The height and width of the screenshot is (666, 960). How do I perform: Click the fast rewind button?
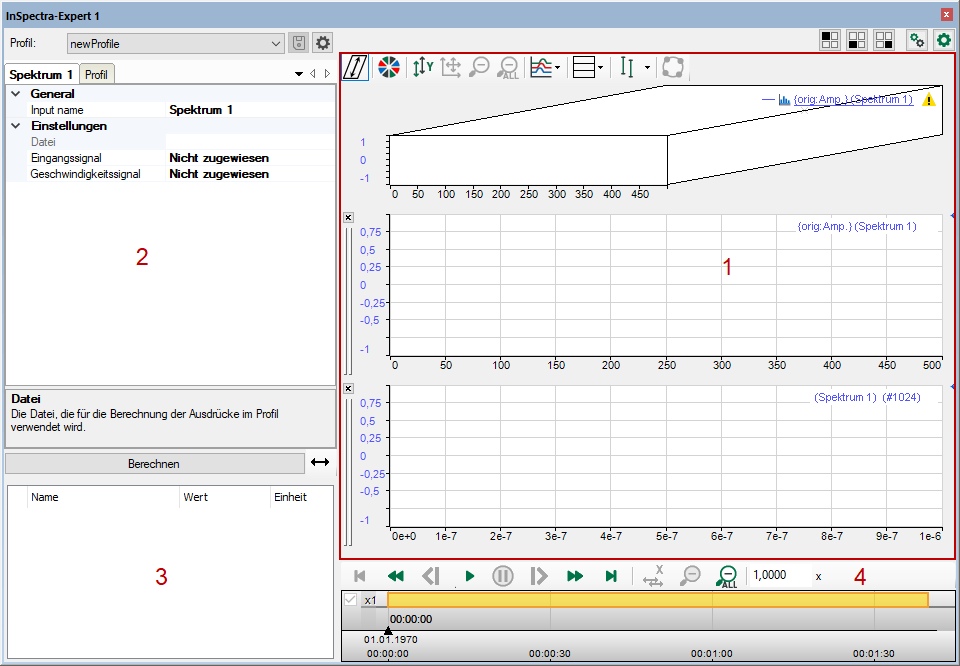point(396,576)
